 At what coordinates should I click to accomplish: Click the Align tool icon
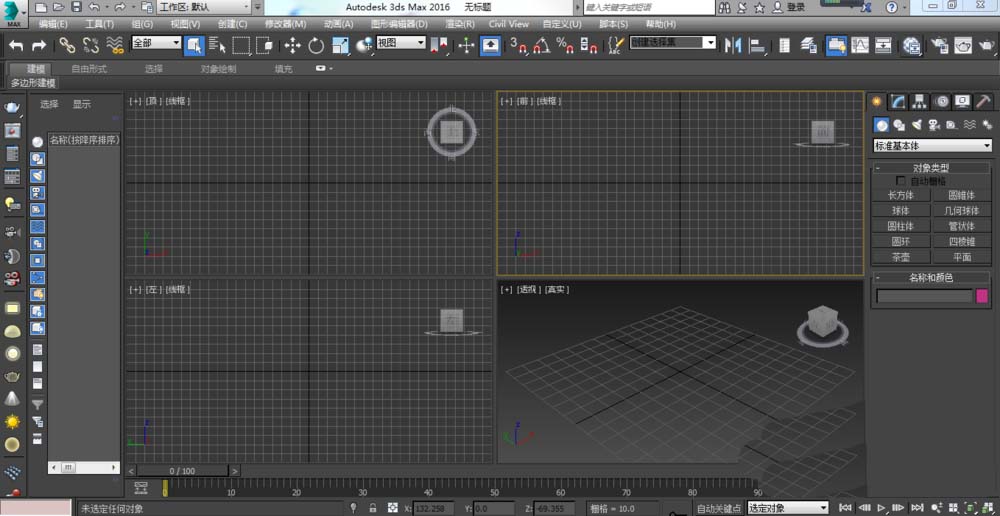coord(758,45)
